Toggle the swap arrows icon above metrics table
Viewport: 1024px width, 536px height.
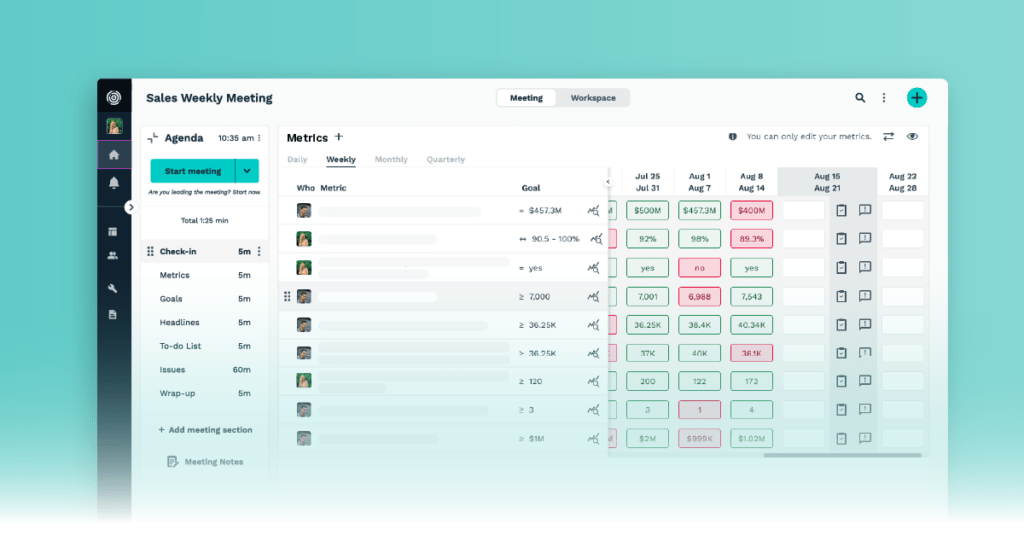pyautogui.click(x=888, y=137)
